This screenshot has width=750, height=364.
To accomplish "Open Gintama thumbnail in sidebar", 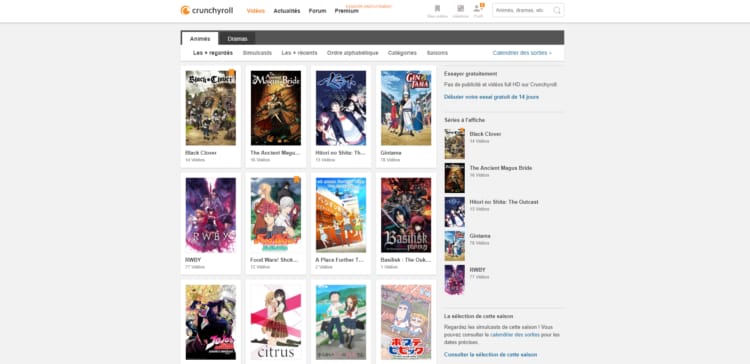I will [x=454, y=246].
